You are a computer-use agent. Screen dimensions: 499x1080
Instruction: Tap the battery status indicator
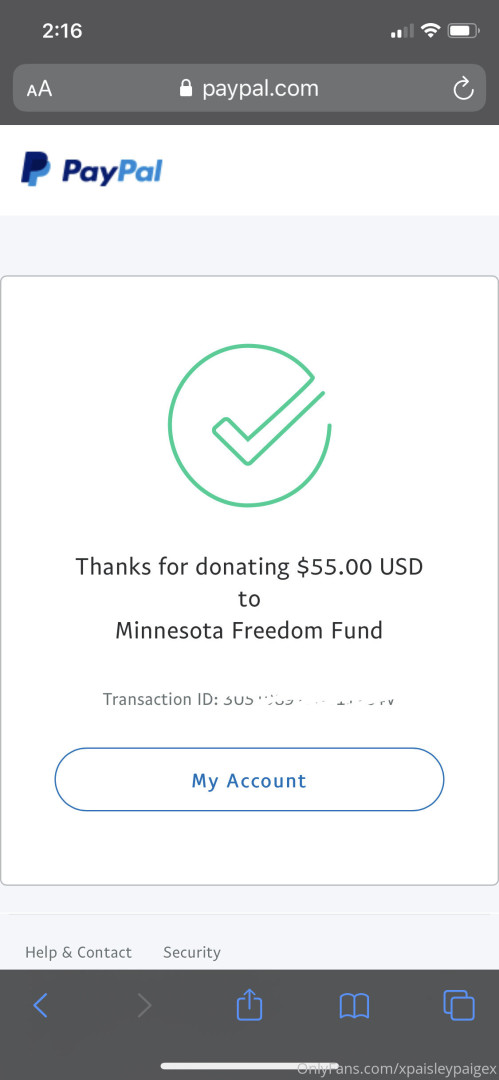pyautogui.click(x=463, y=30)
